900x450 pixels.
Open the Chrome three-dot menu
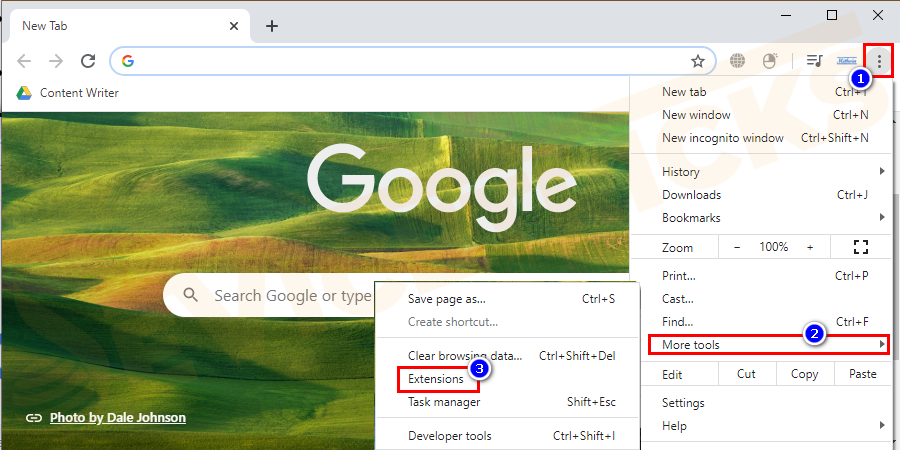(879, 60)
